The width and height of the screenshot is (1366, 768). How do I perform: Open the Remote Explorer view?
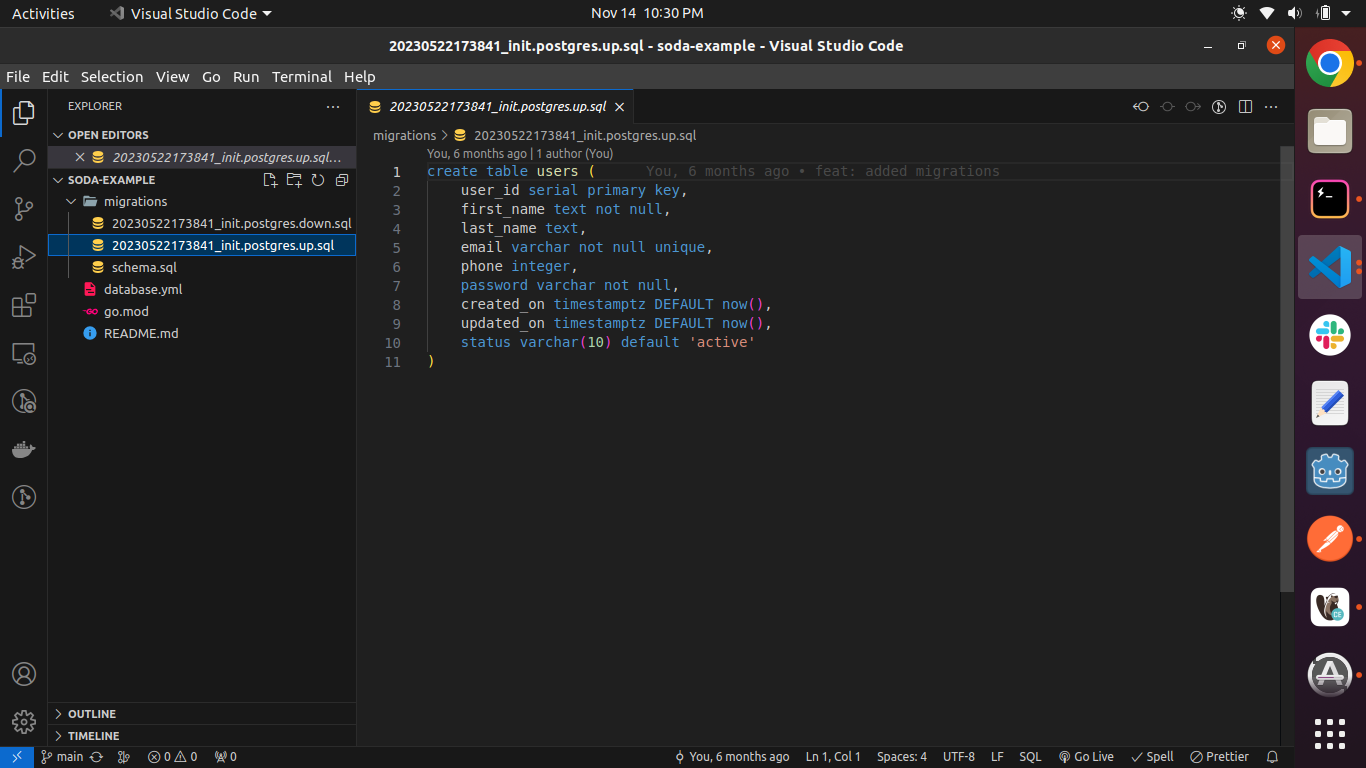[24, 353]
